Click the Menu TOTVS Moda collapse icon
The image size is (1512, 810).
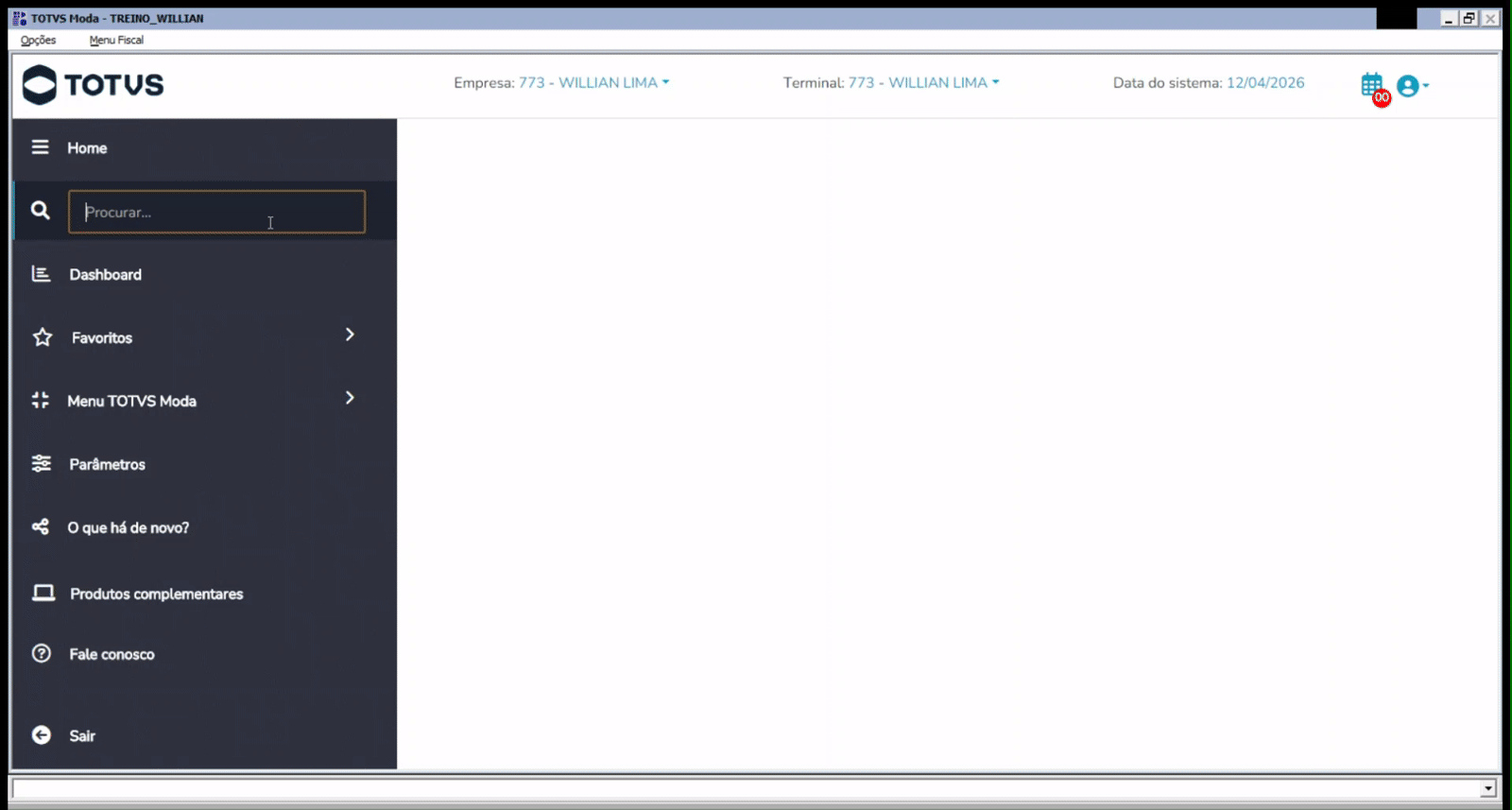pyautogui.click(x=40, y=401)
